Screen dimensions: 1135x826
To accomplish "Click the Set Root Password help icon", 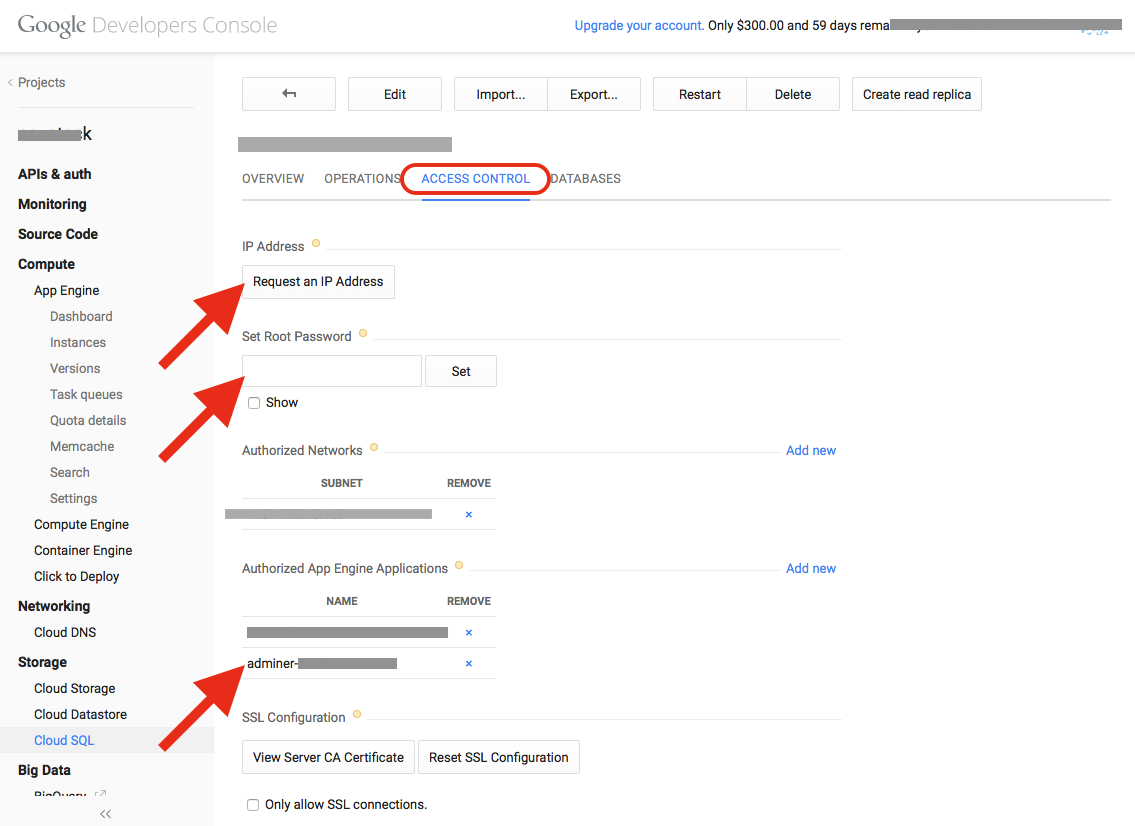I will click(x=363, y=333).
